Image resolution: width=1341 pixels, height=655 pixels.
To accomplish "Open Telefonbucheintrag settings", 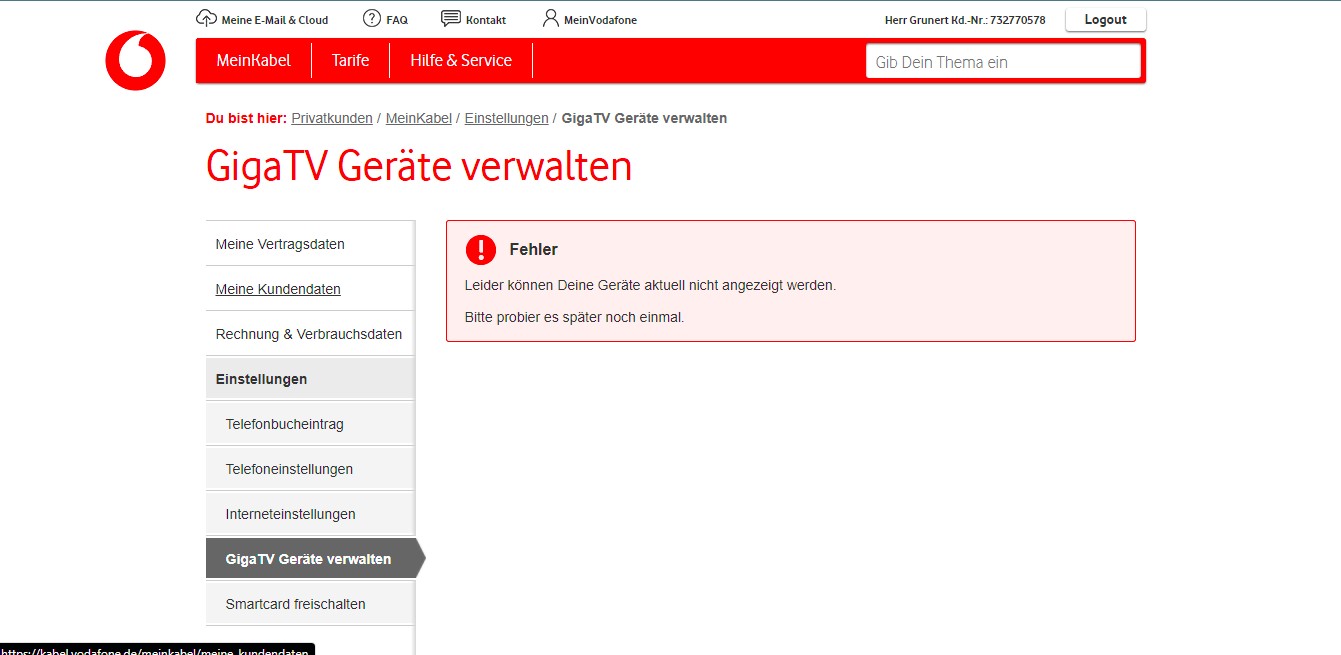I will tap(310, 424).
